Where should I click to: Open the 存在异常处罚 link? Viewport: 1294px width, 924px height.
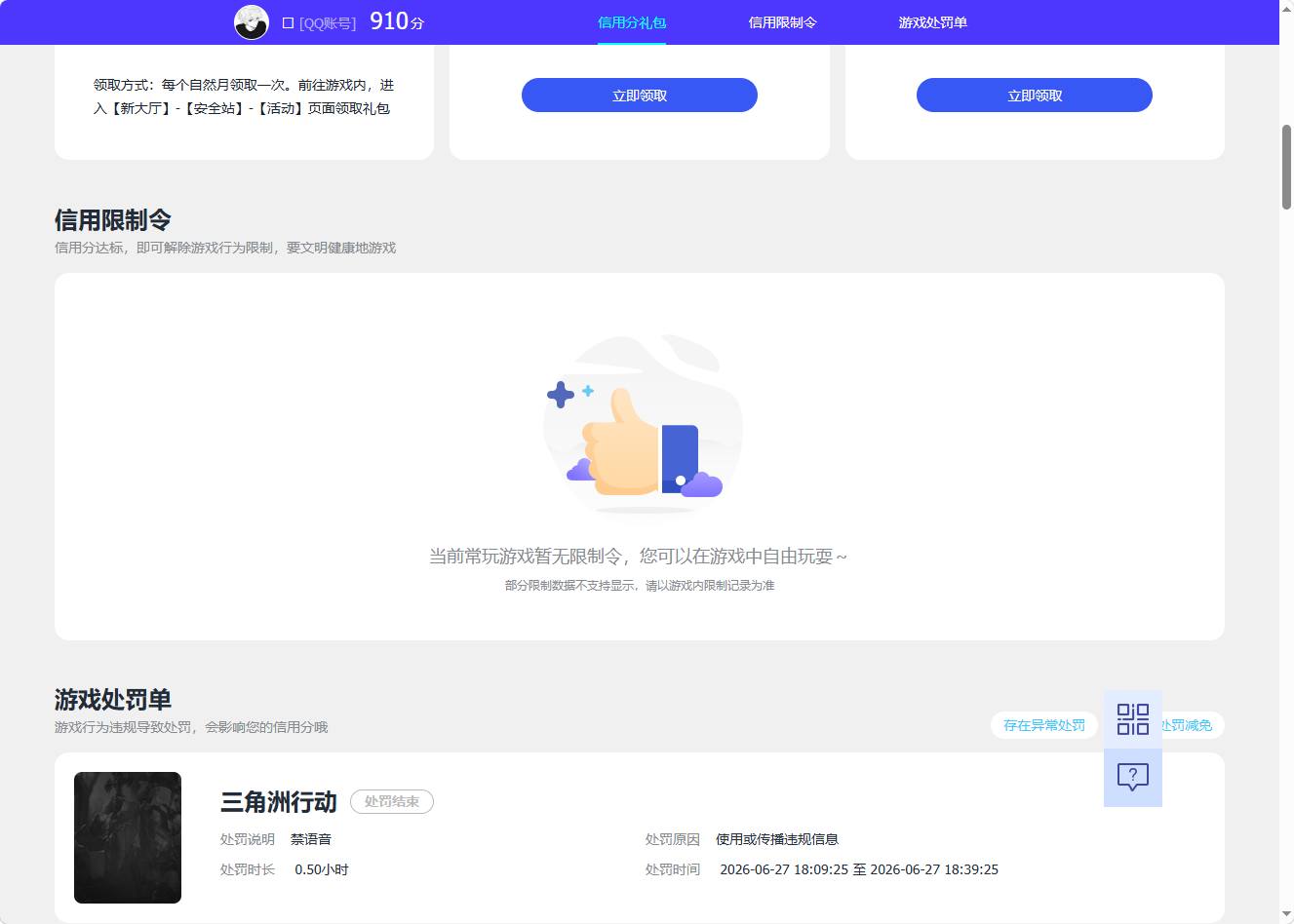coord(1044,725)
